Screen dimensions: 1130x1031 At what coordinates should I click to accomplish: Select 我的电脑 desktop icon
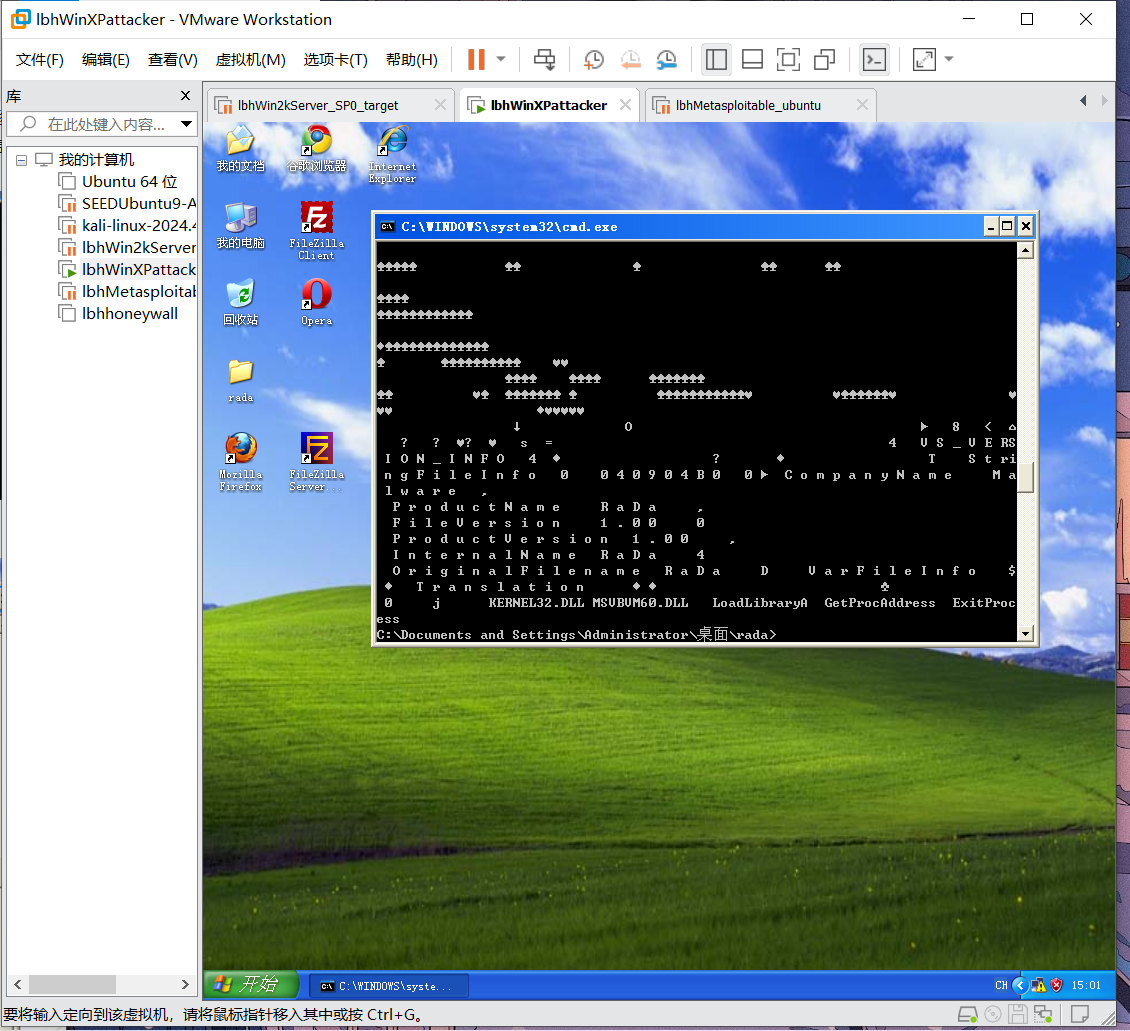(241, 226)
